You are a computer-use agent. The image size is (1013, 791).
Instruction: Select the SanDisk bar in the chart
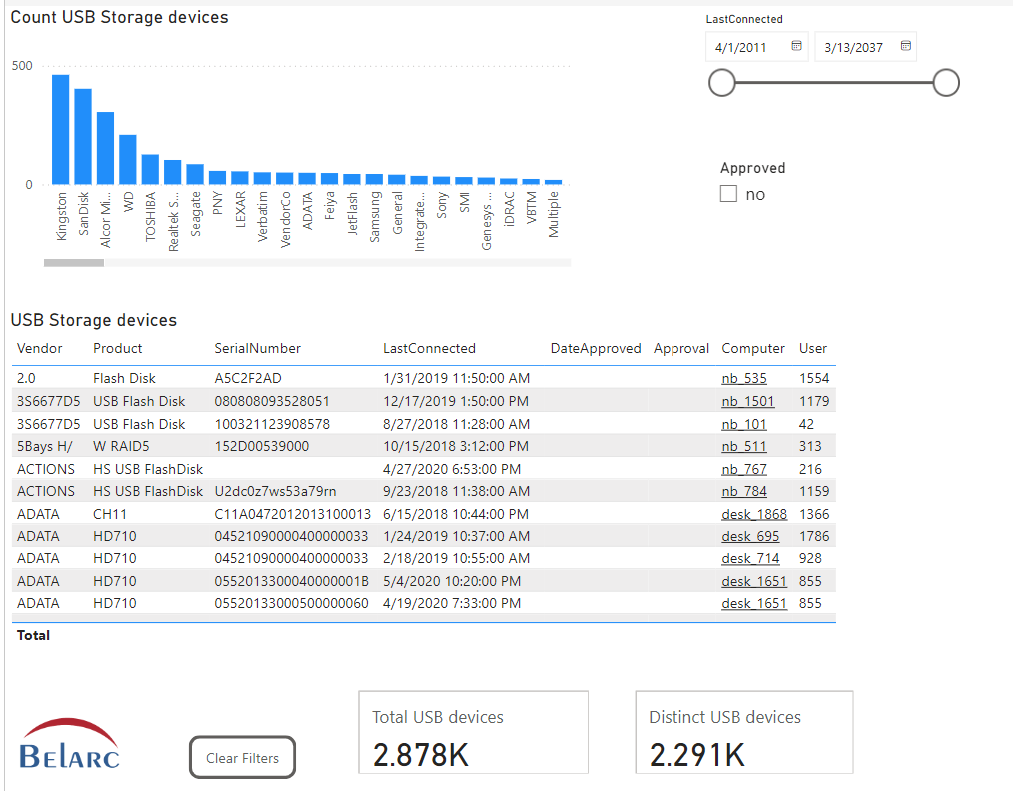(83, 137)
